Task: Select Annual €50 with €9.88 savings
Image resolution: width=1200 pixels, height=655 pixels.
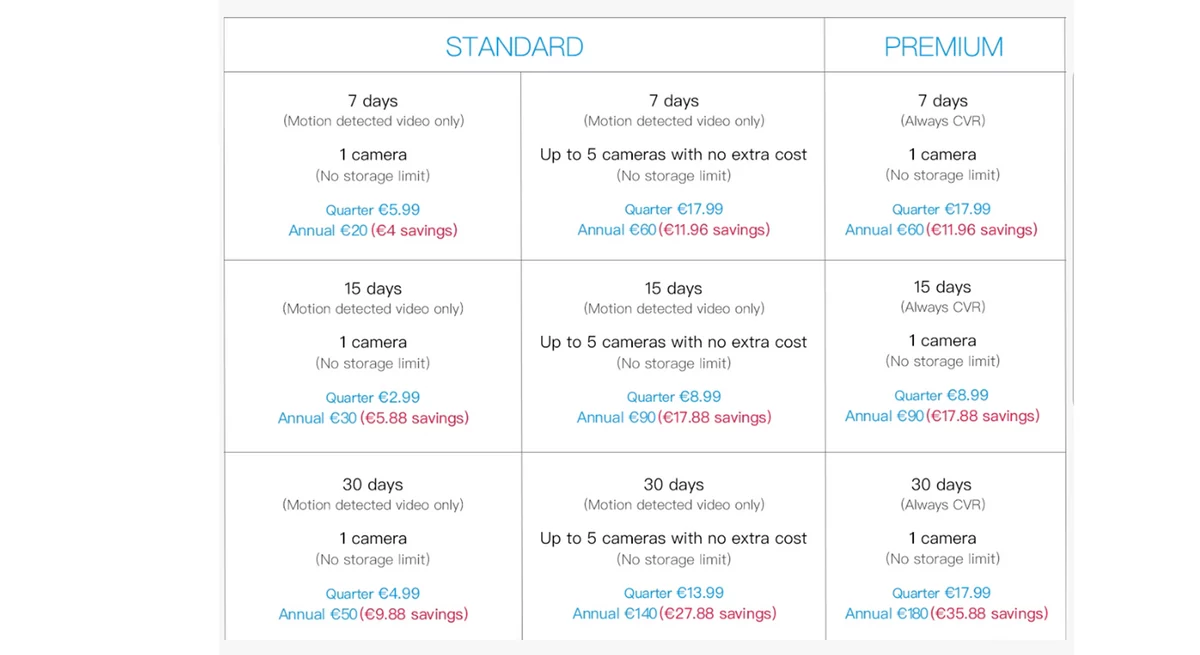Action: (373, 614)
